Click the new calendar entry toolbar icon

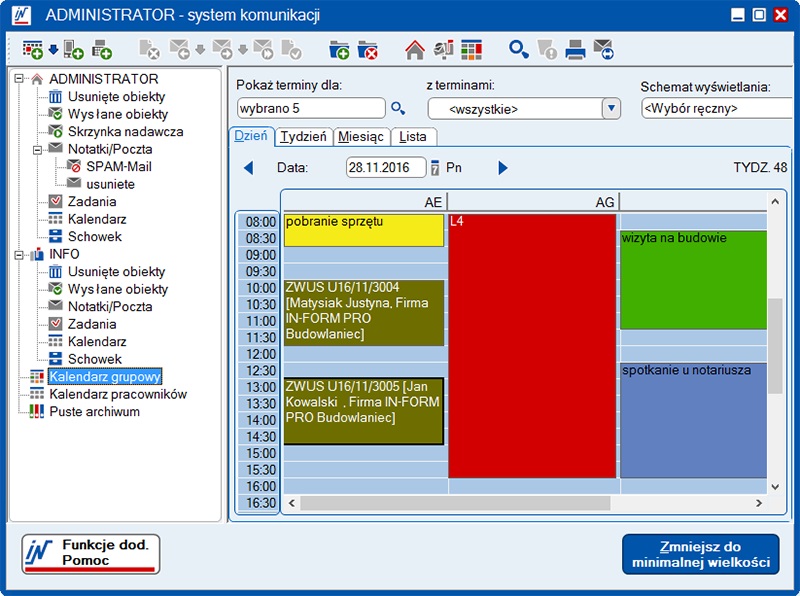point(33,50)
